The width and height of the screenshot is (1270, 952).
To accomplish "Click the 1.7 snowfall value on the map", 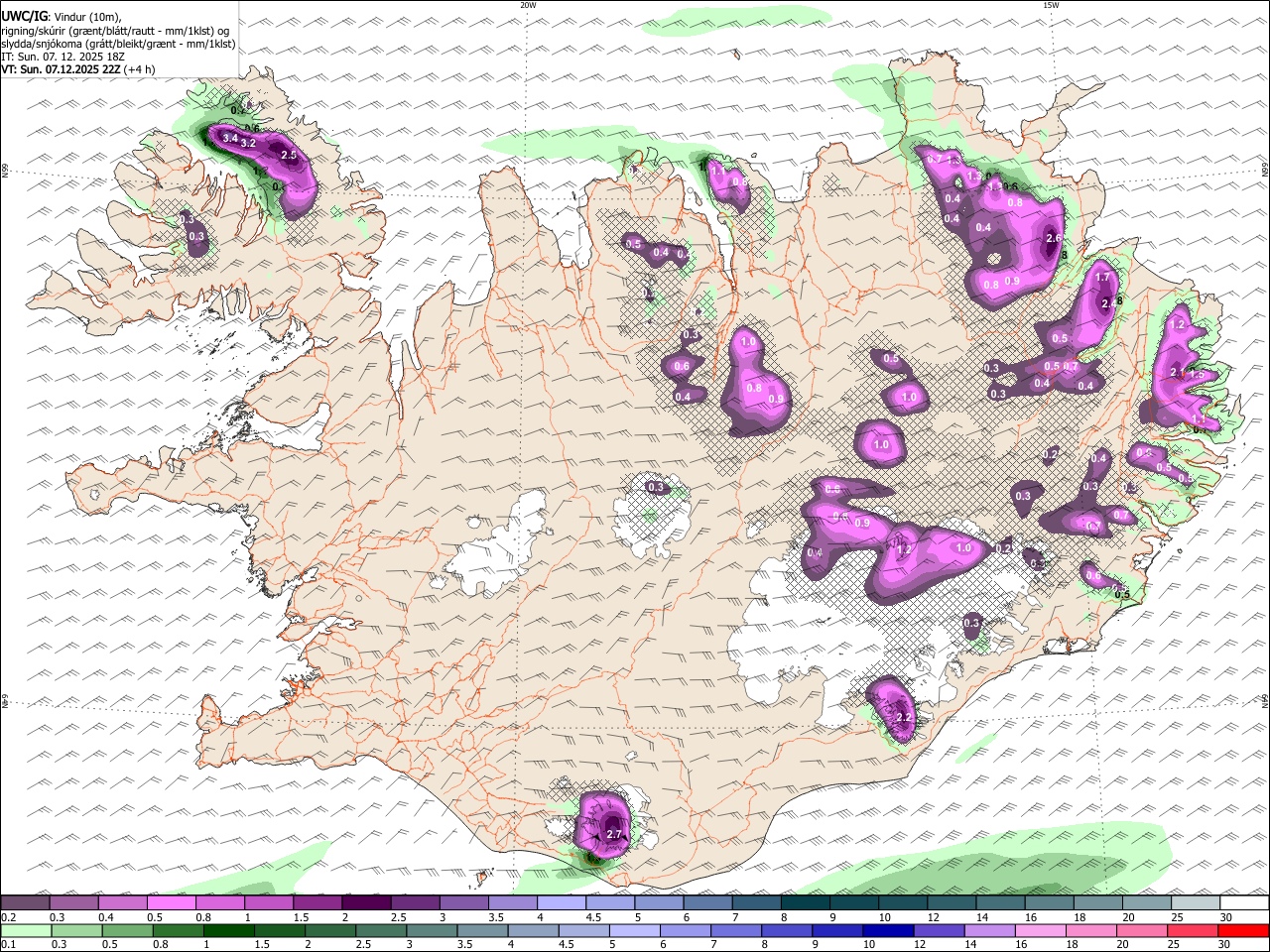I will click(x=1101, y=279).
